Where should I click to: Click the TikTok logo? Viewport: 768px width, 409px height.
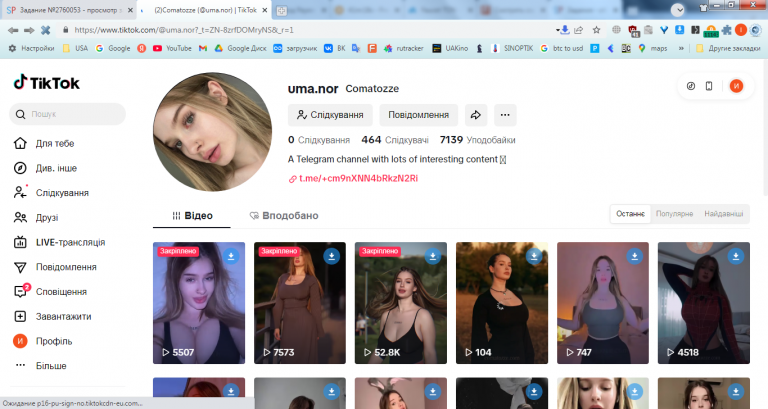pos(47,83)
